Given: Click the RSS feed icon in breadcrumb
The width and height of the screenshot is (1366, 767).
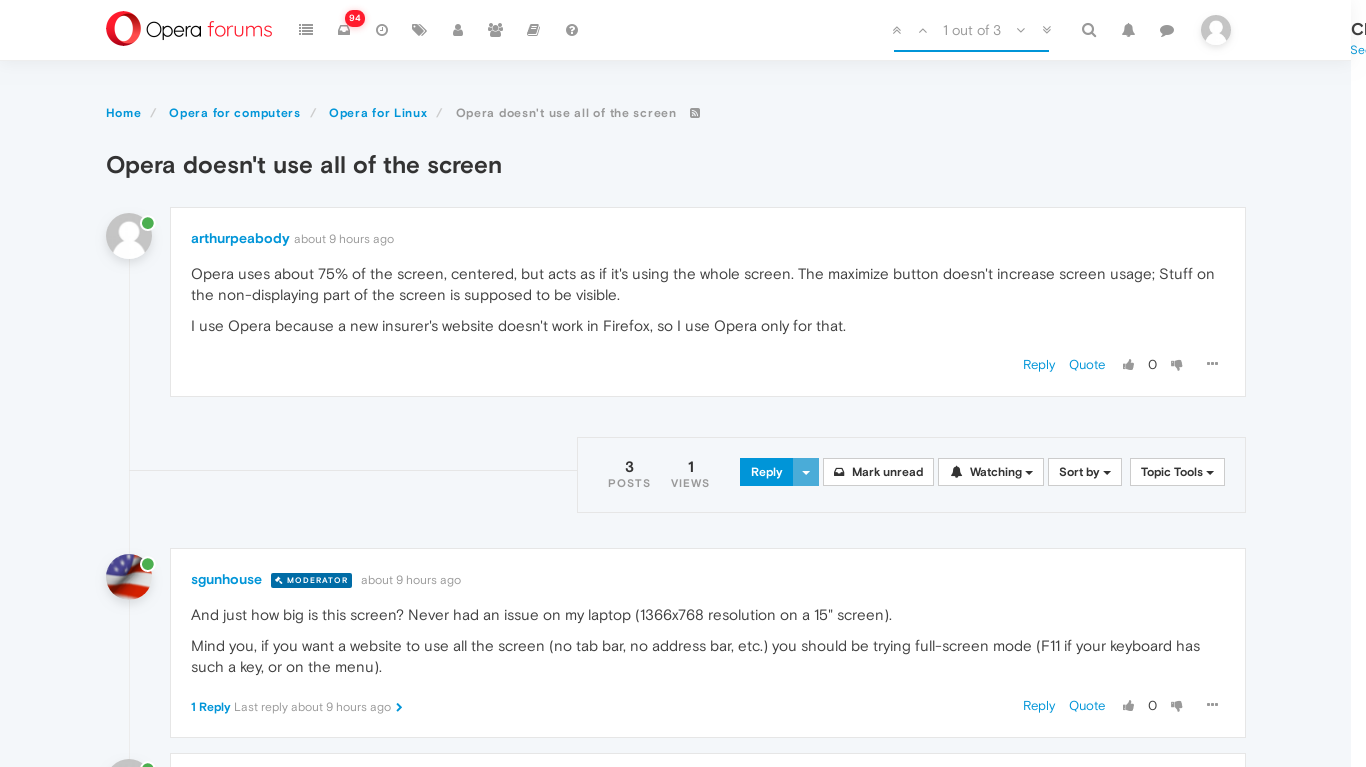Looking at the screenshot, I should point(695,113).
